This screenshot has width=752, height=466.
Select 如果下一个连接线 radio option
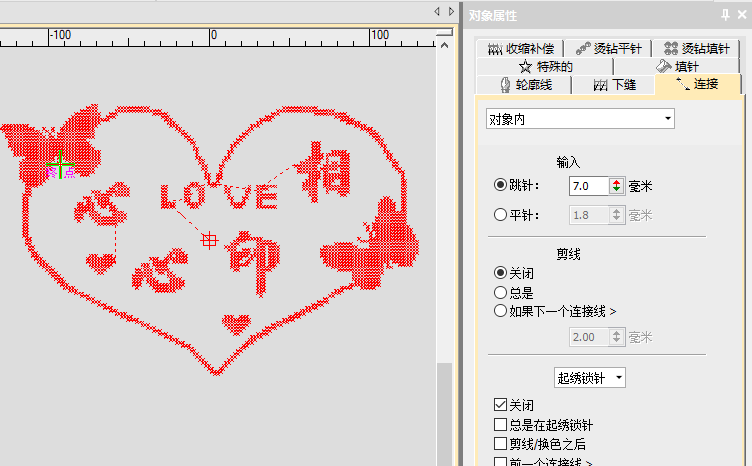pyautogui.click(x=501, y=311)
